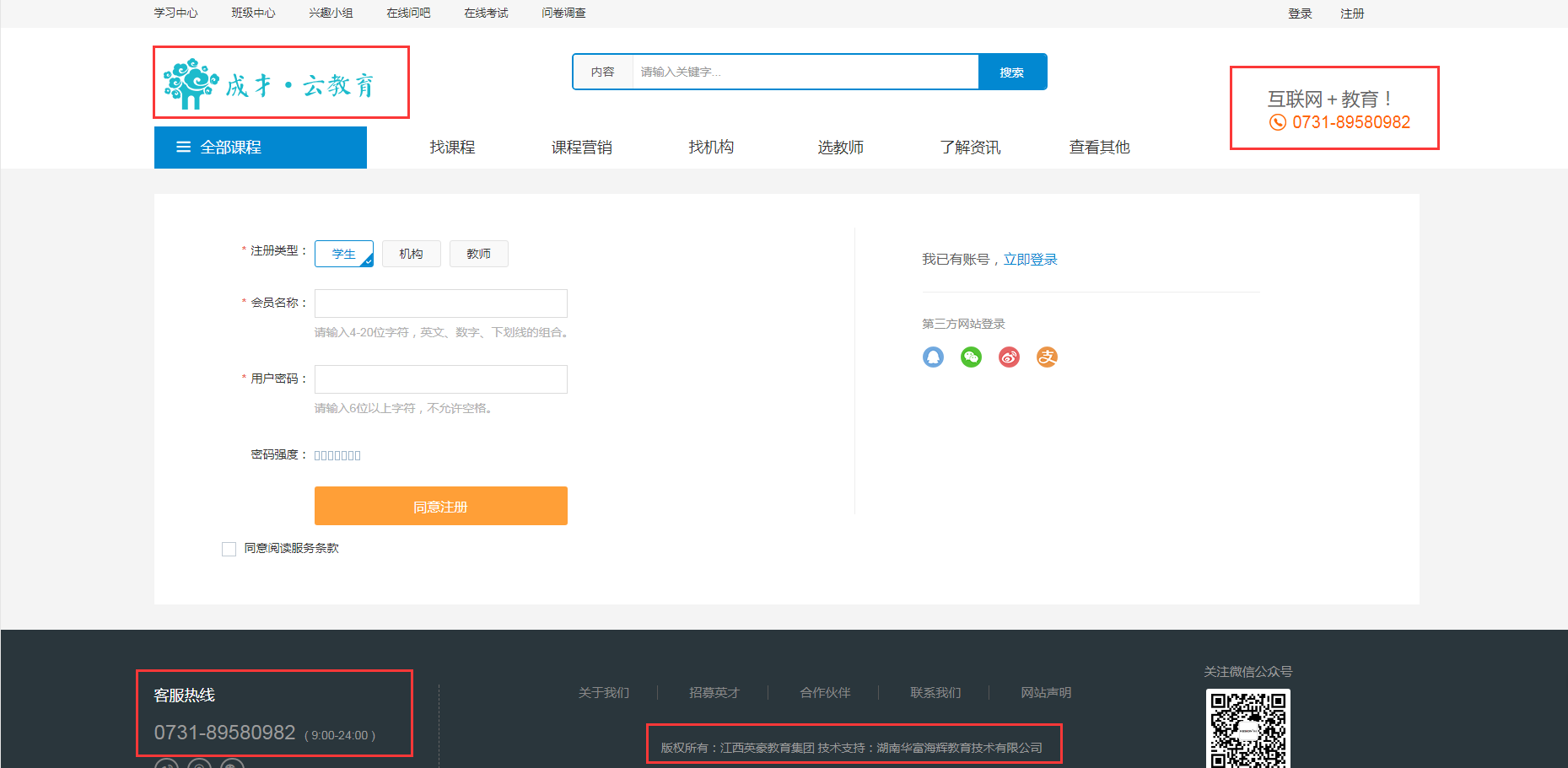Image resolution: width=1568 pixels, height=768 pixels.
Task: Click the 成才·云教育 site logo
Action: (270, 83)
